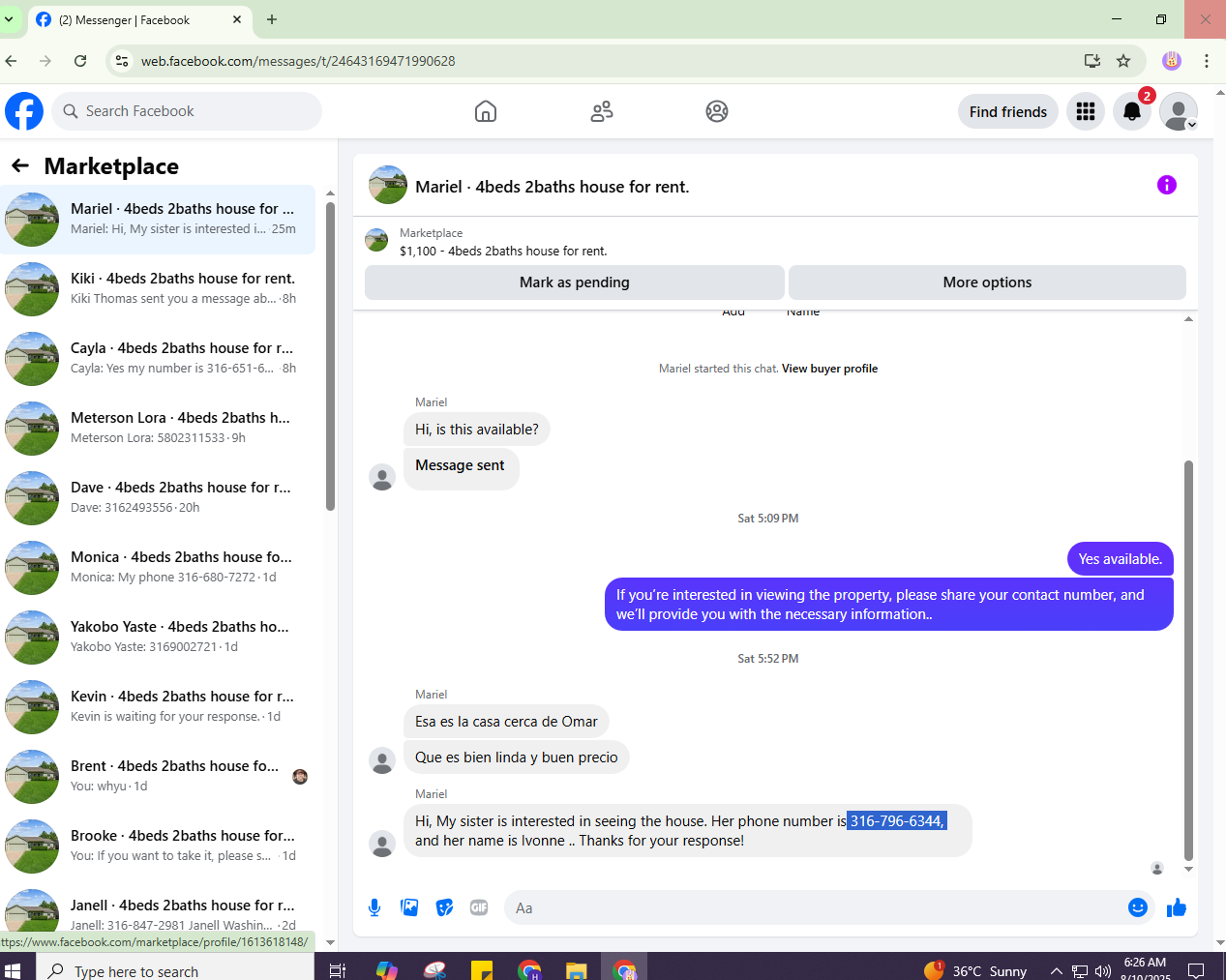Click Mark as pending button

click(x=575, y=282)
